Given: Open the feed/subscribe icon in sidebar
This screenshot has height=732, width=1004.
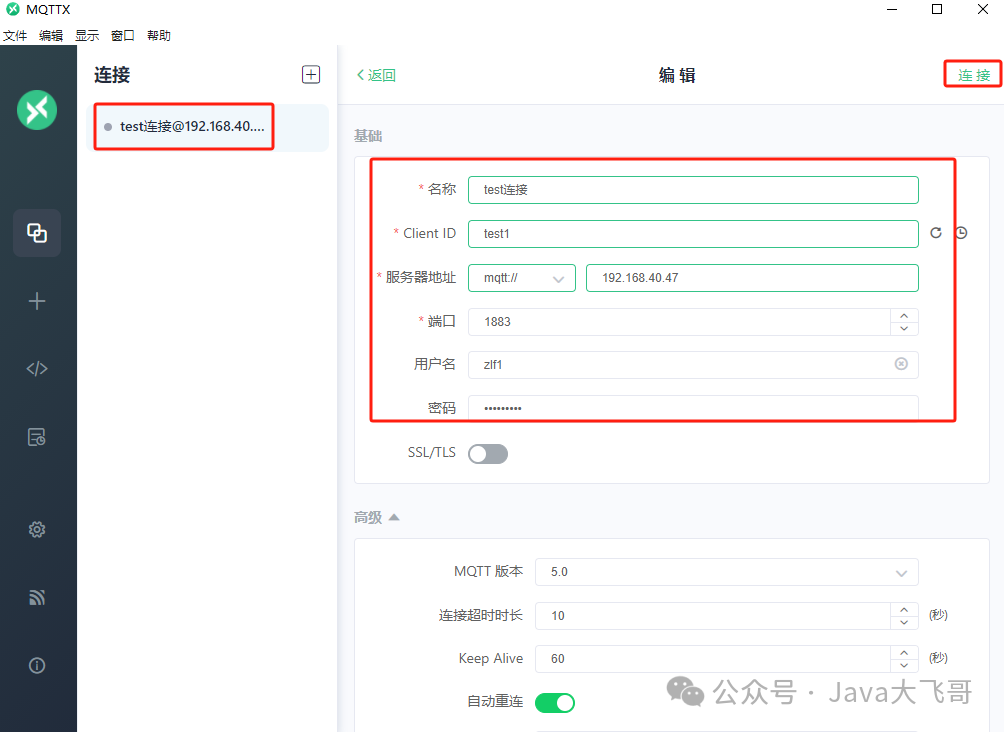Looking at the screenshot, I should (37, 597).
